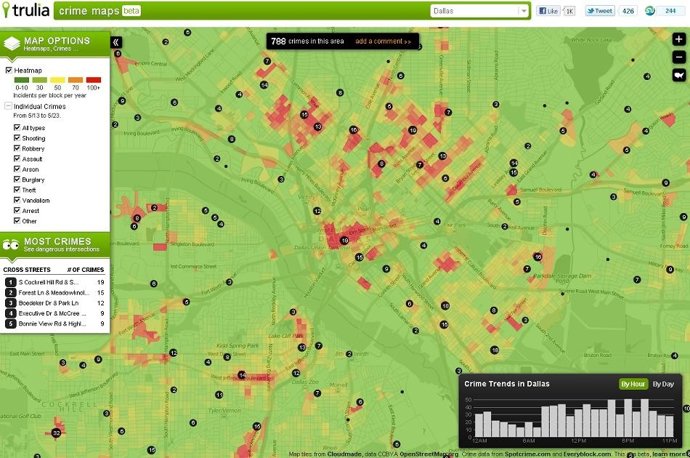690x458 pixels.
Task: Toggle the Heatmap checkbox
Action: point(8,70)
